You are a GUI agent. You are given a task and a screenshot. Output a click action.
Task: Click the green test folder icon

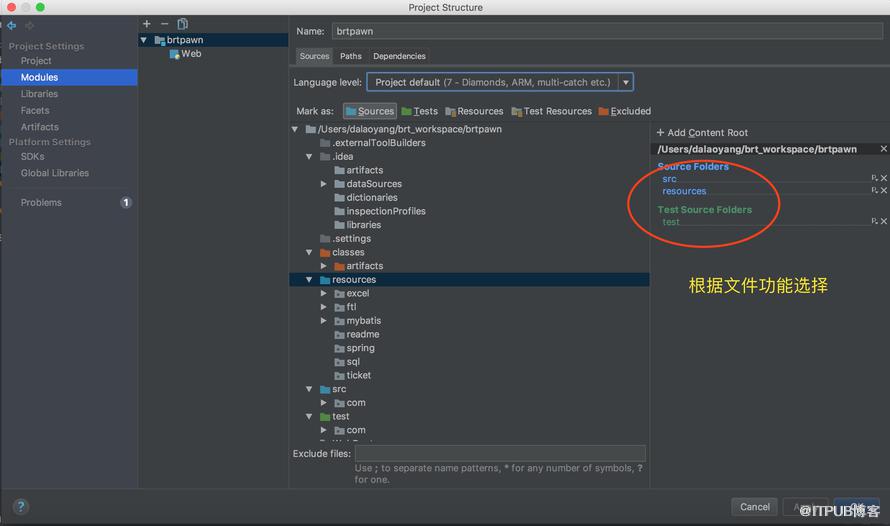click(x=325, y=416)
